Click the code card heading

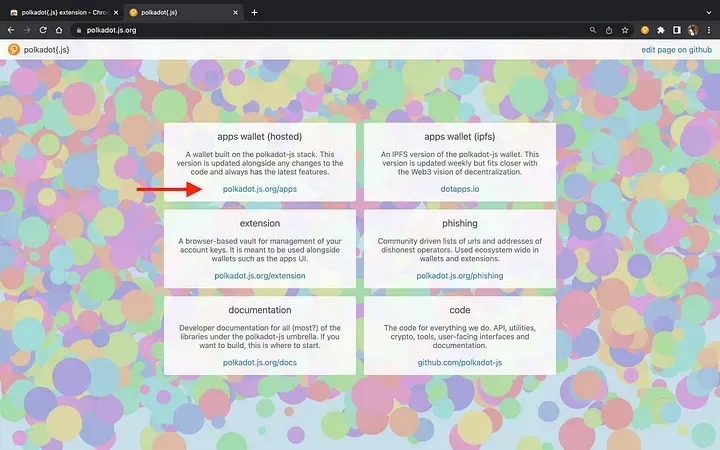460,310
